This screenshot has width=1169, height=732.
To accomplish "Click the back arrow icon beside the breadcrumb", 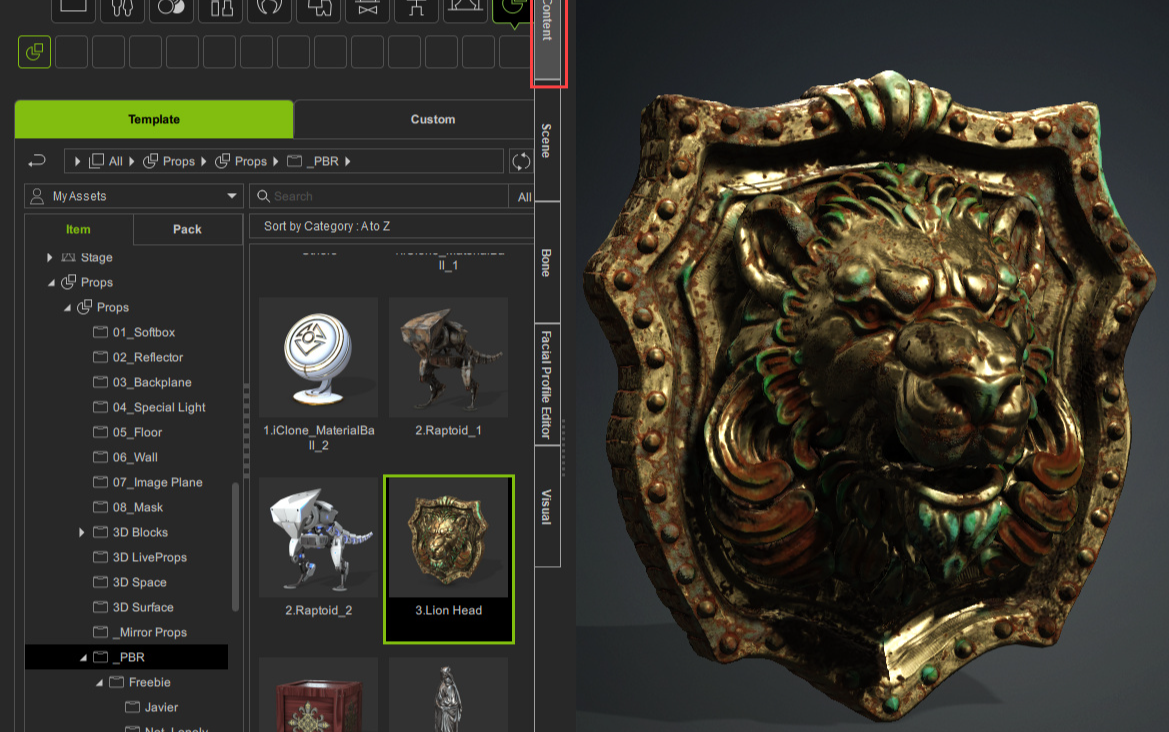I will [37, 161].
